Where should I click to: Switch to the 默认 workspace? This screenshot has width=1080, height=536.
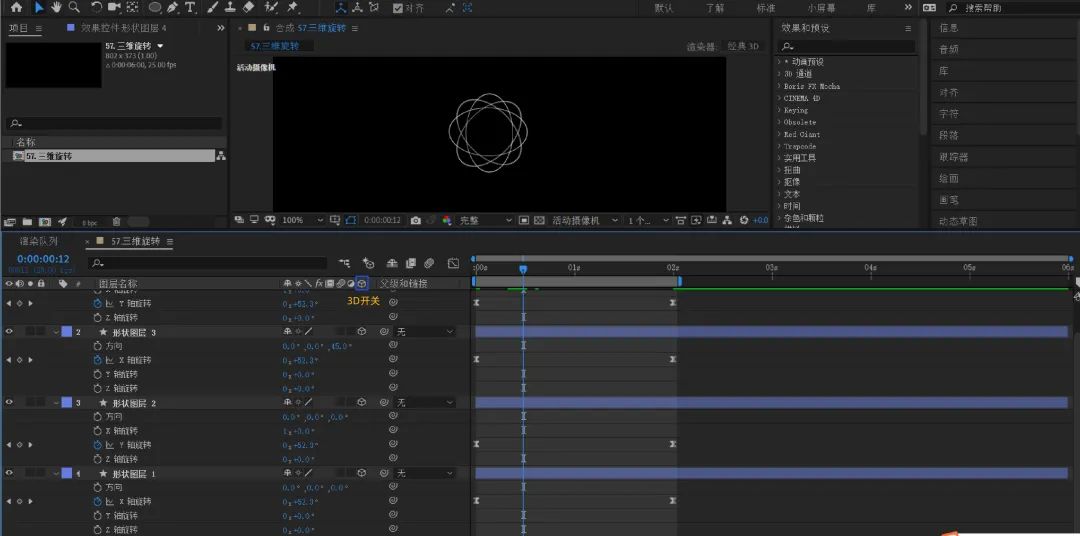point(664,8)
